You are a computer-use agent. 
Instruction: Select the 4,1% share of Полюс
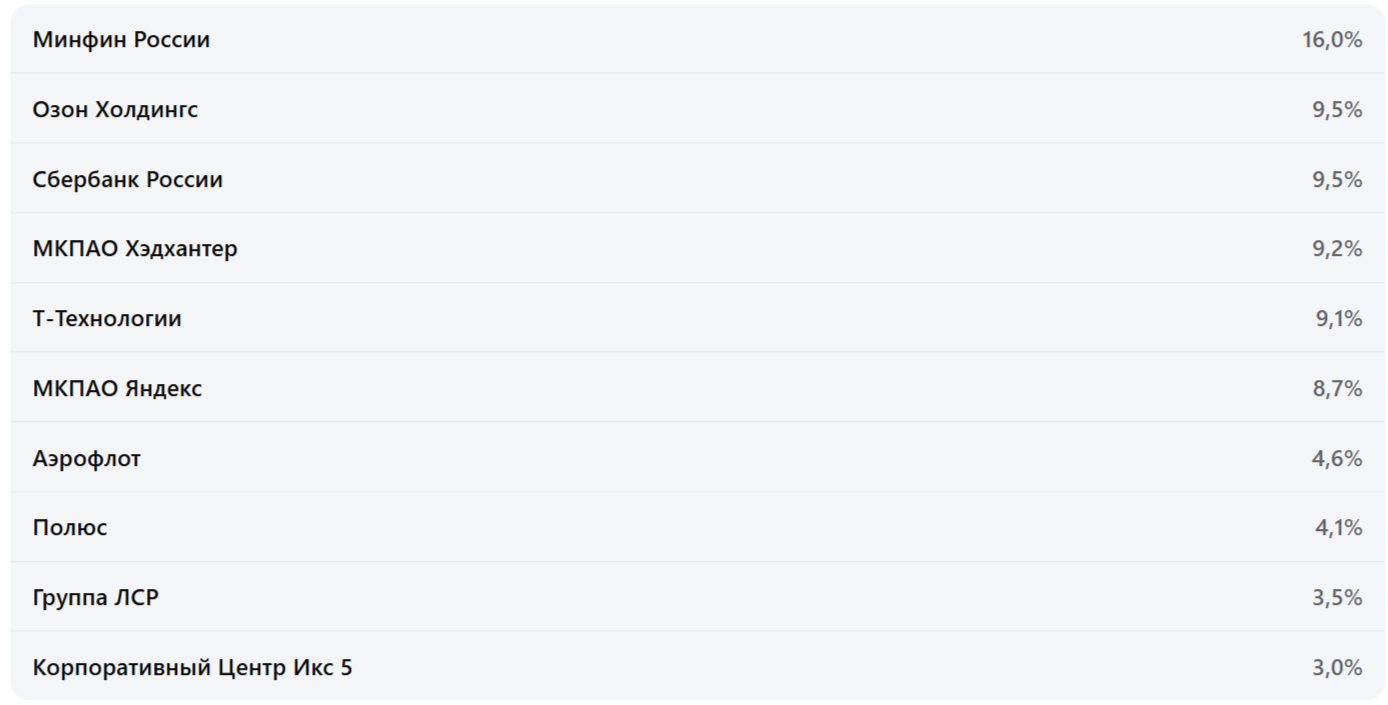tap(1338, 528)
